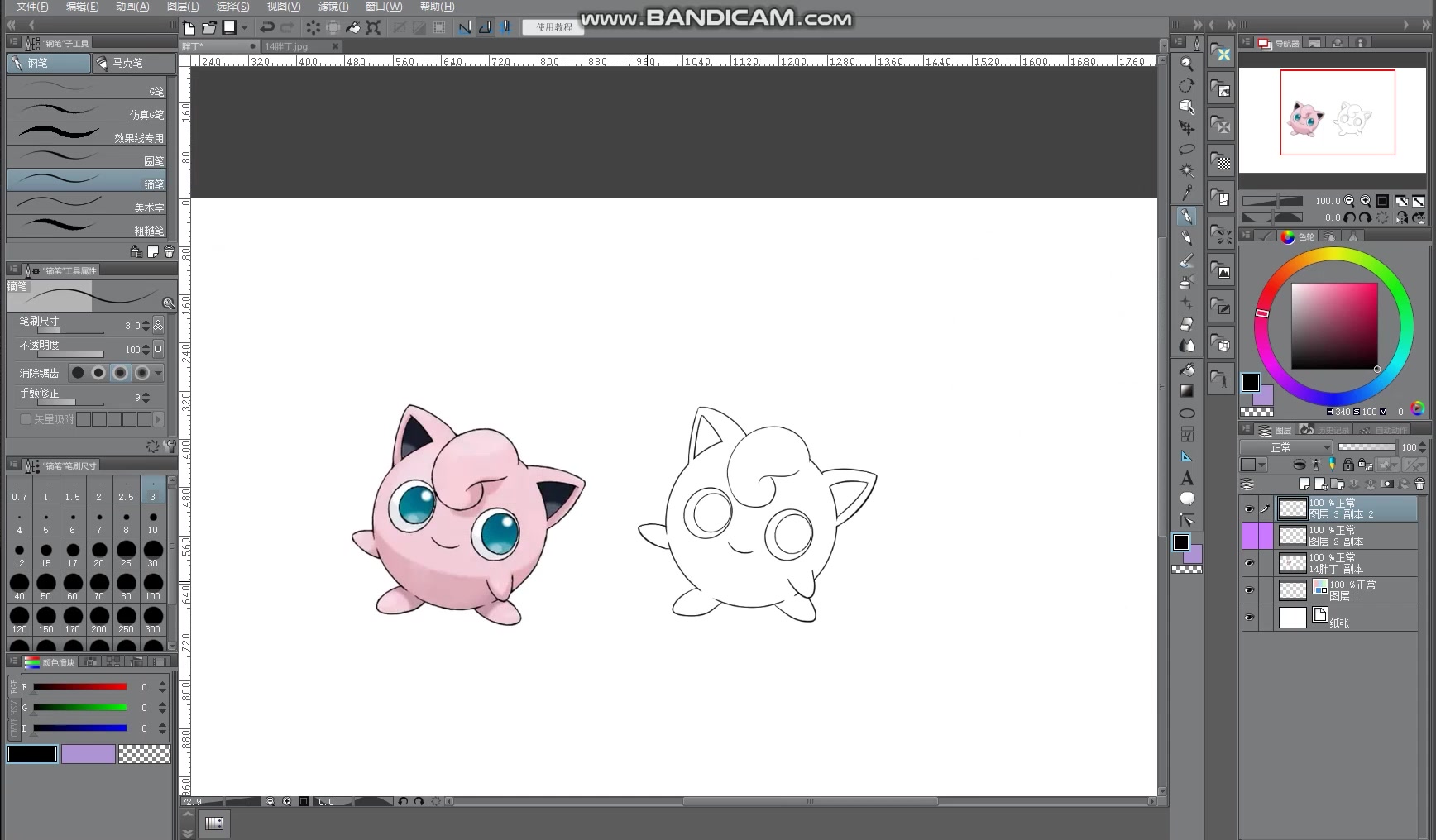Viewport: 1436px width, 840px height.
Task: Toggle the Lock layer icon
Action: tap(1348, 465)
